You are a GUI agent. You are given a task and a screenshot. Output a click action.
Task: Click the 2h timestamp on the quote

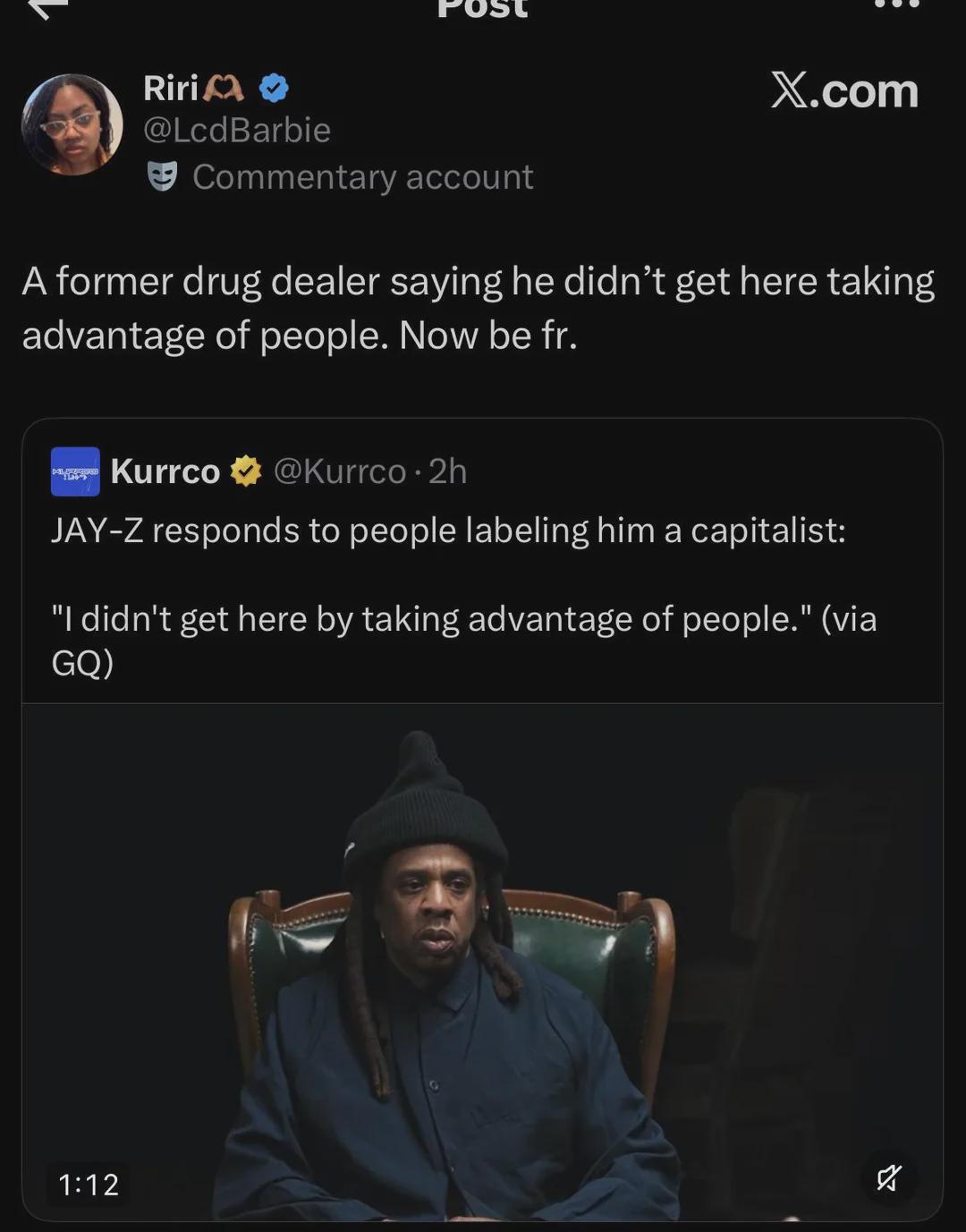pyautogui.click(x=445, y=472)
